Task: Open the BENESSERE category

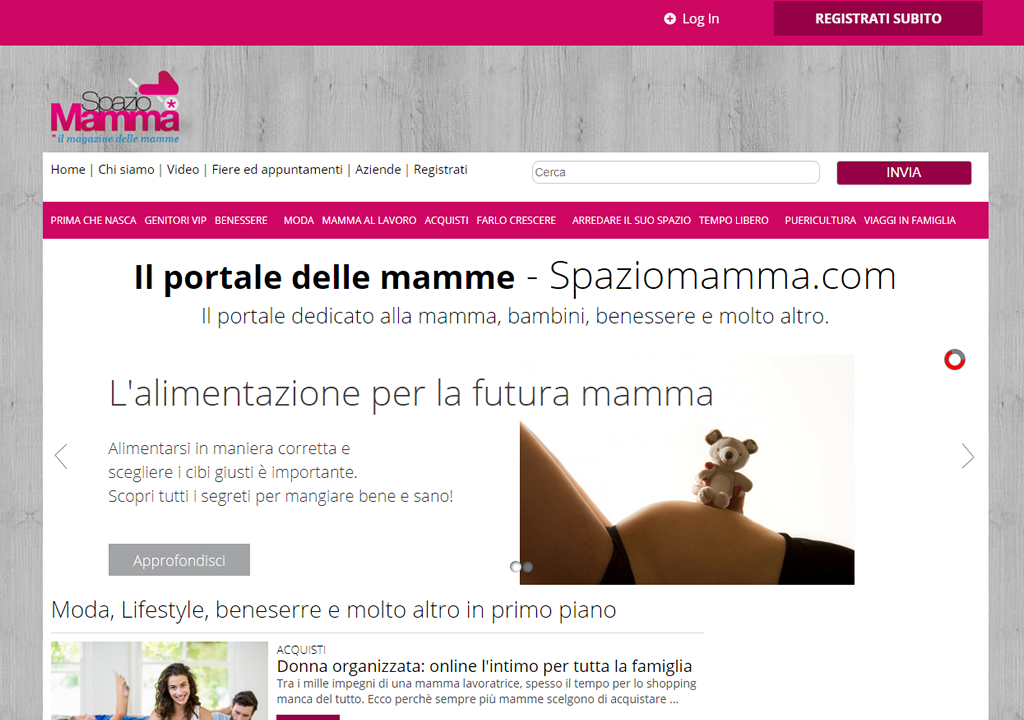Action: coord(241,220)
